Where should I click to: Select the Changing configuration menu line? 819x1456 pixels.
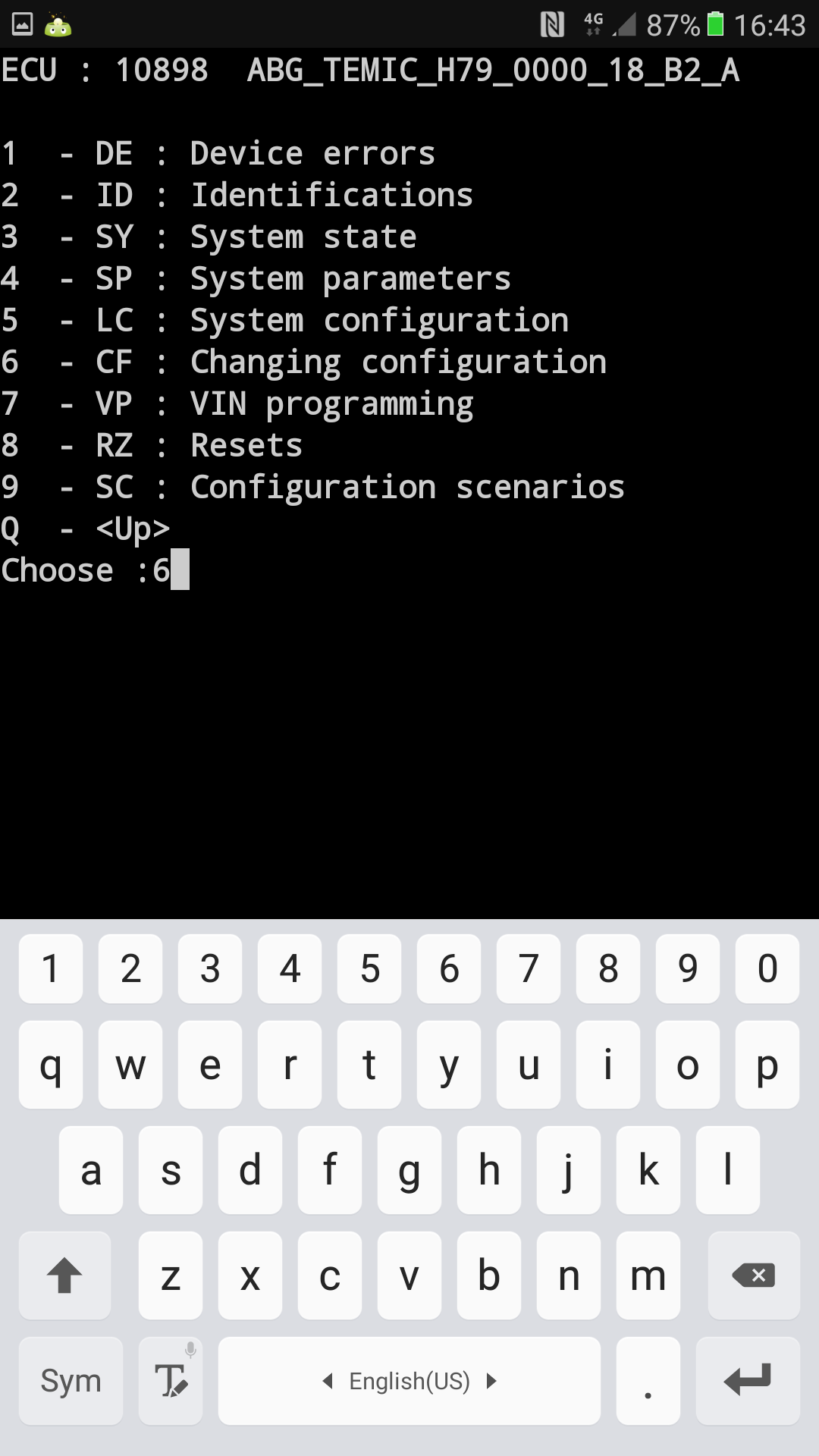(304, 362)
